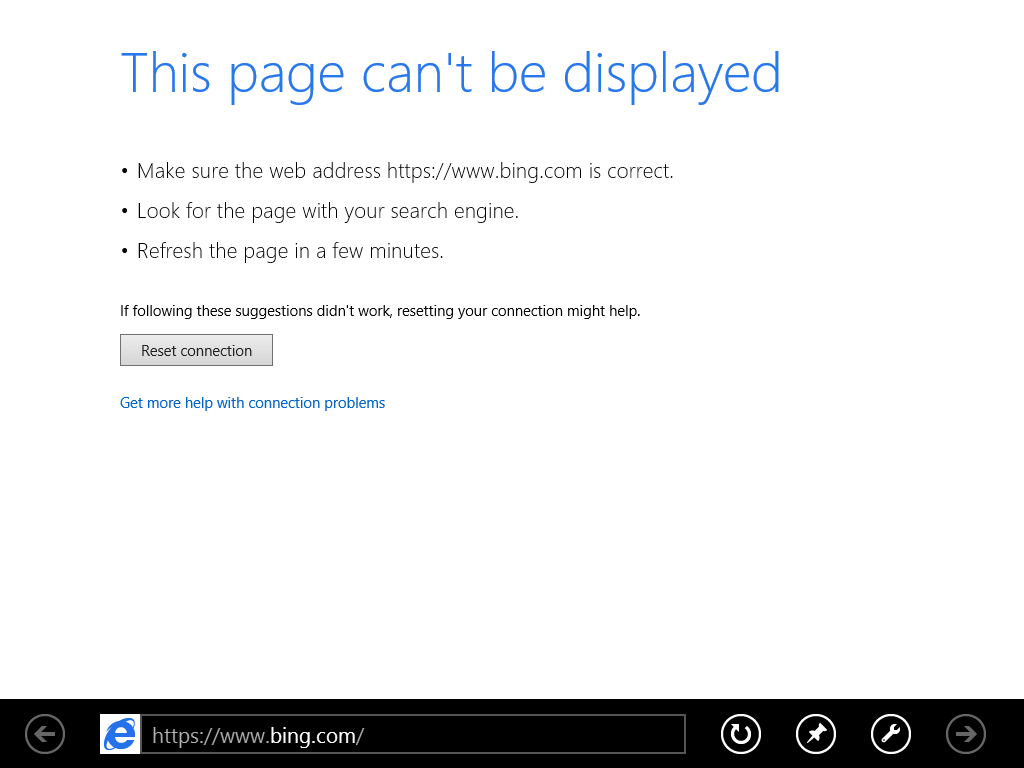Click the Internet Explorer site icon
Image resolution: width=1024 pixels, height=768 pixels.
point(120,734)
